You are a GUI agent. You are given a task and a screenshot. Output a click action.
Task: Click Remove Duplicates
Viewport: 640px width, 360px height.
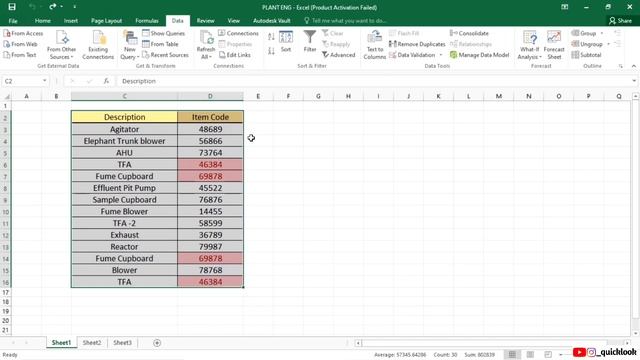click(x=417, y=44)
